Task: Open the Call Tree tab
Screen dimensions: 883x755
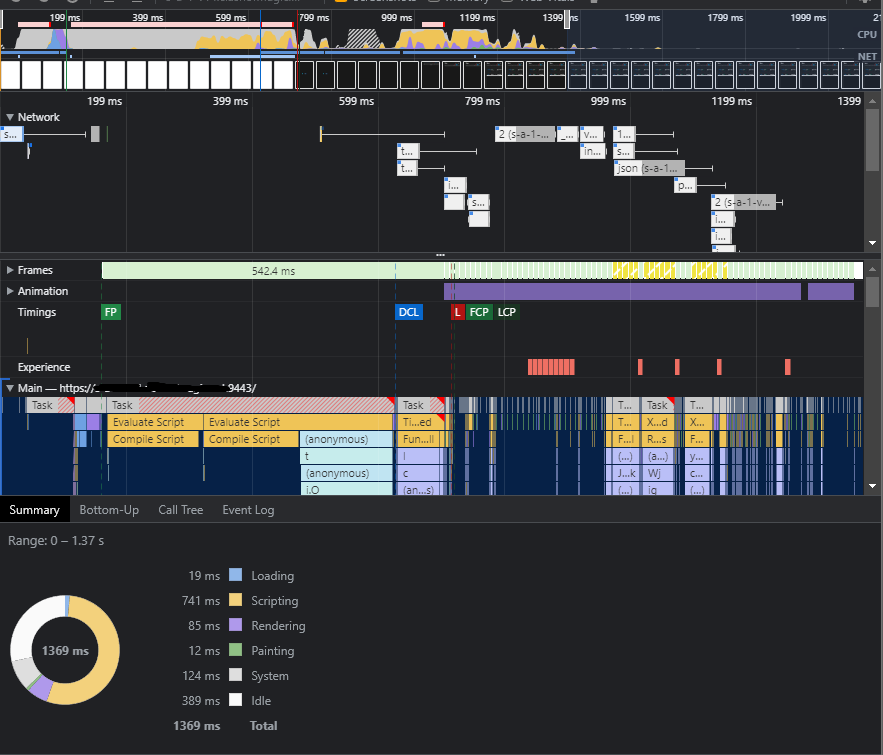Action: 181,510
